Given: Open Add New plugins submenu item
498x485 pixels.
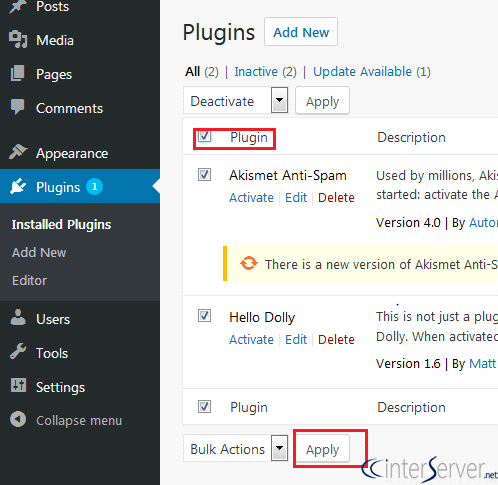Looking at the screenshot, I should click(39, 253).
